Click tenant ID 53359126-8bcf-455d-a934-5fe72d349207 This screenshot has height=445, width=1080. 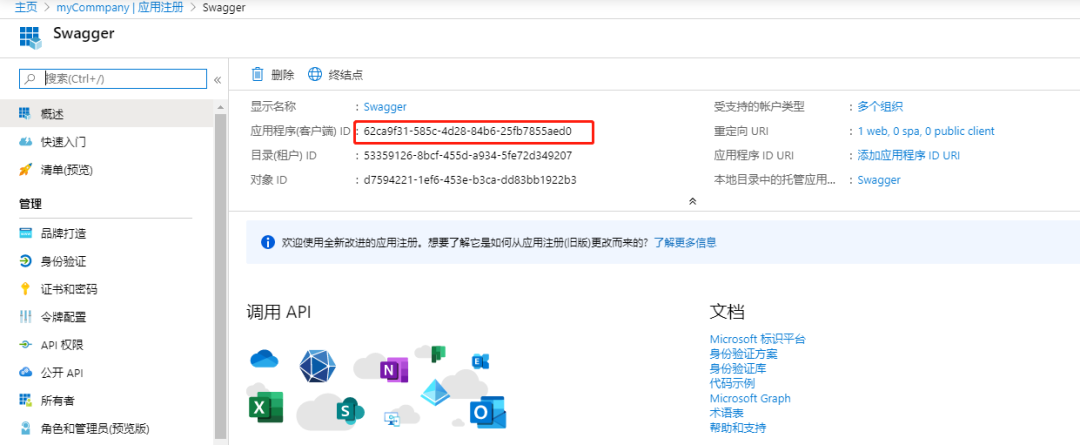[468, 156]
